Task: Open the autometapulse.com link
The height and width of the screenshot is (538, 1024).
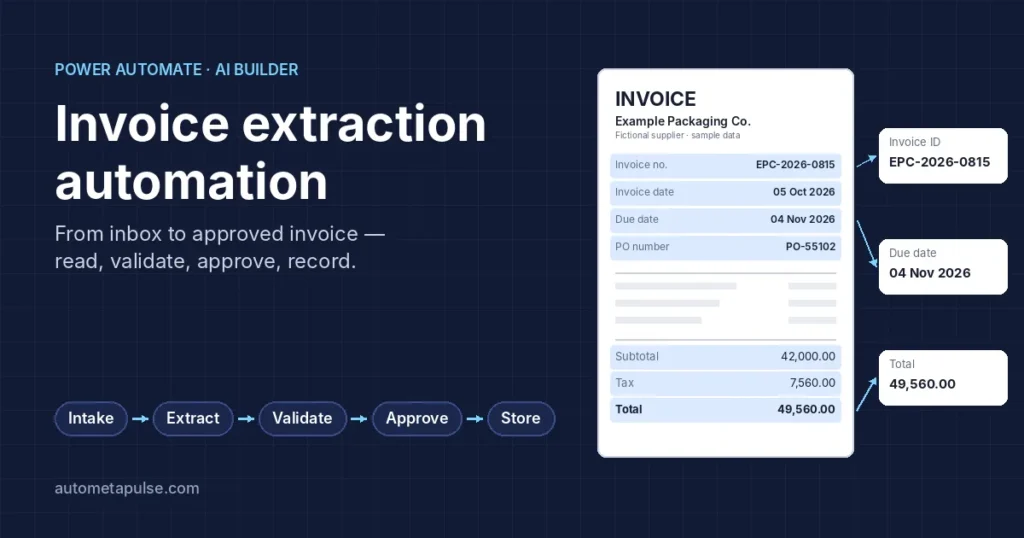Action: tap(127, 488)
